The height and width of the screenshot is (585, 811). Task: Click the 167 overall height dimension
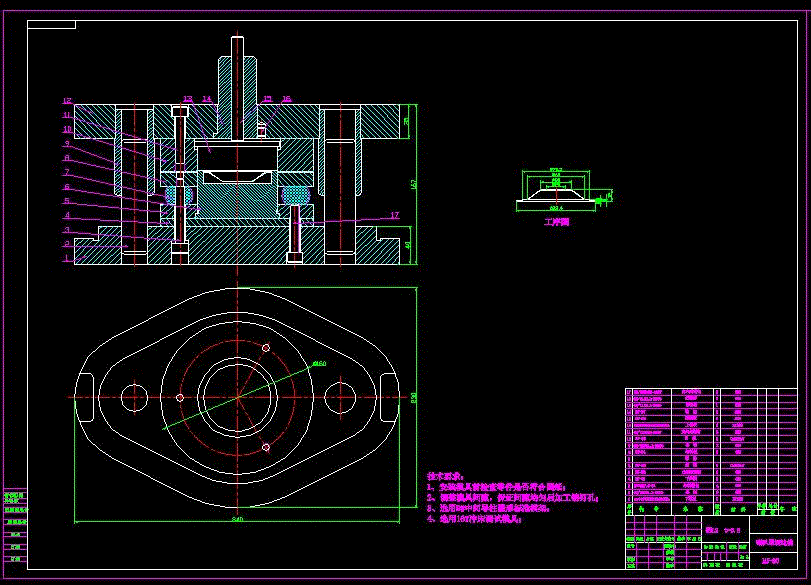click(413, 184)
